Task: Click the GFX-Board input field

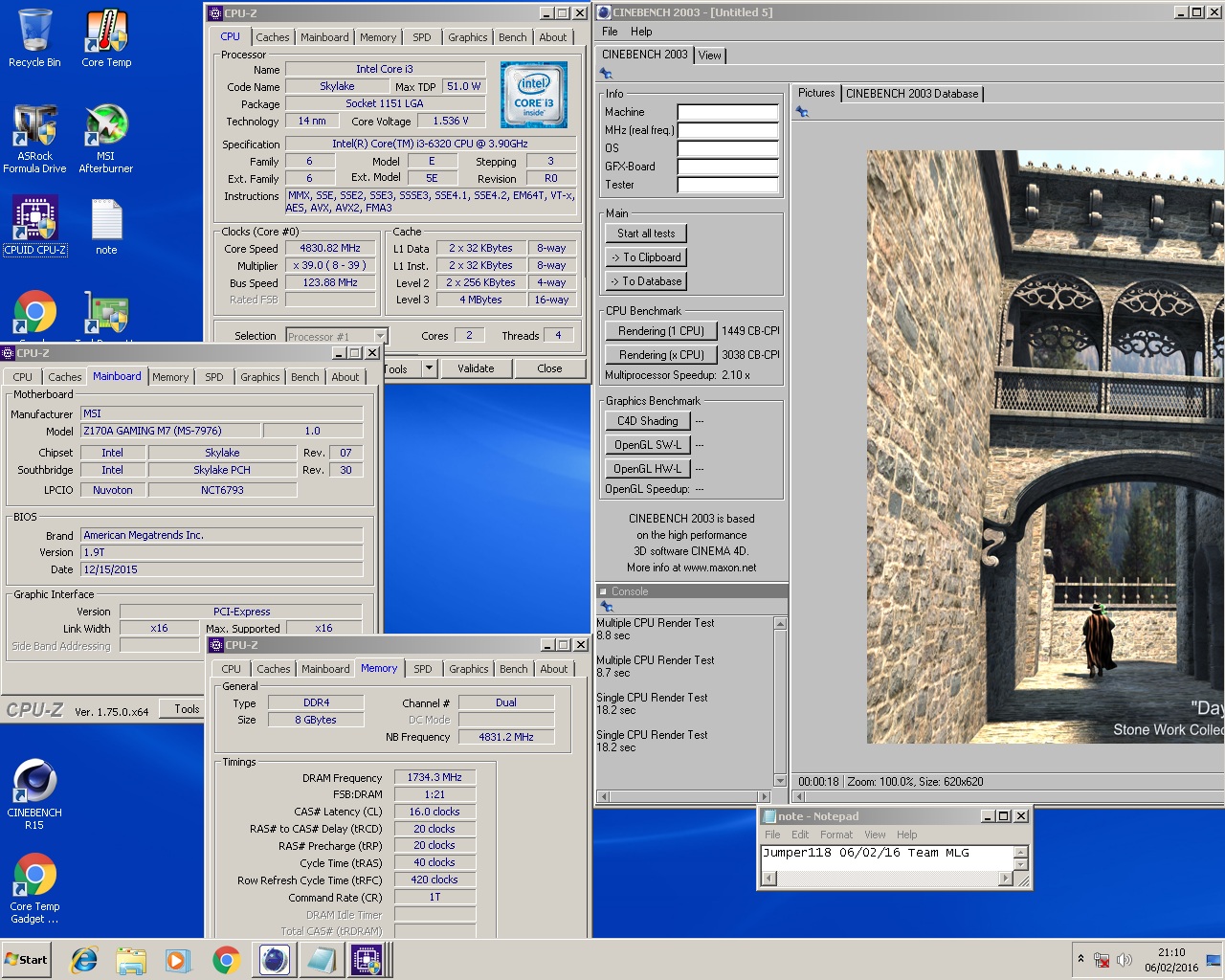Action: pyautogui.click(x=727, y=167)
